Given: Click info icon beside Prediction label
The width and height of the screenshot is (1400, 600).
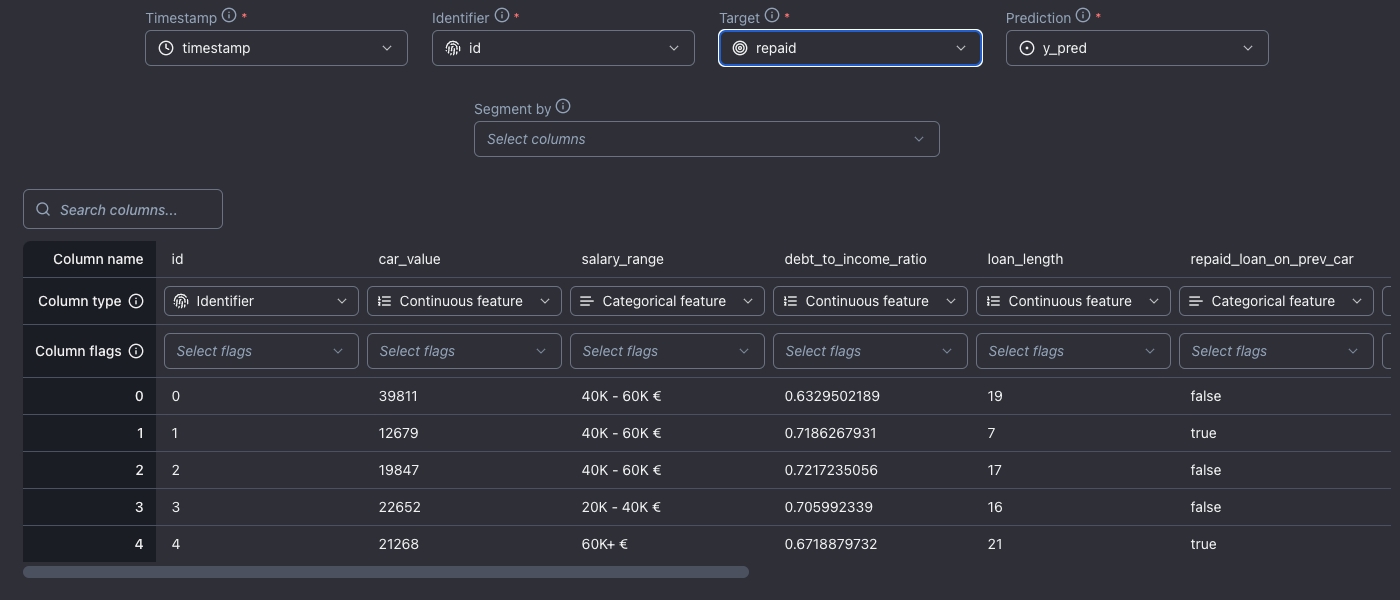Looking at the screenshot, I should click(x=1082, y=16).
